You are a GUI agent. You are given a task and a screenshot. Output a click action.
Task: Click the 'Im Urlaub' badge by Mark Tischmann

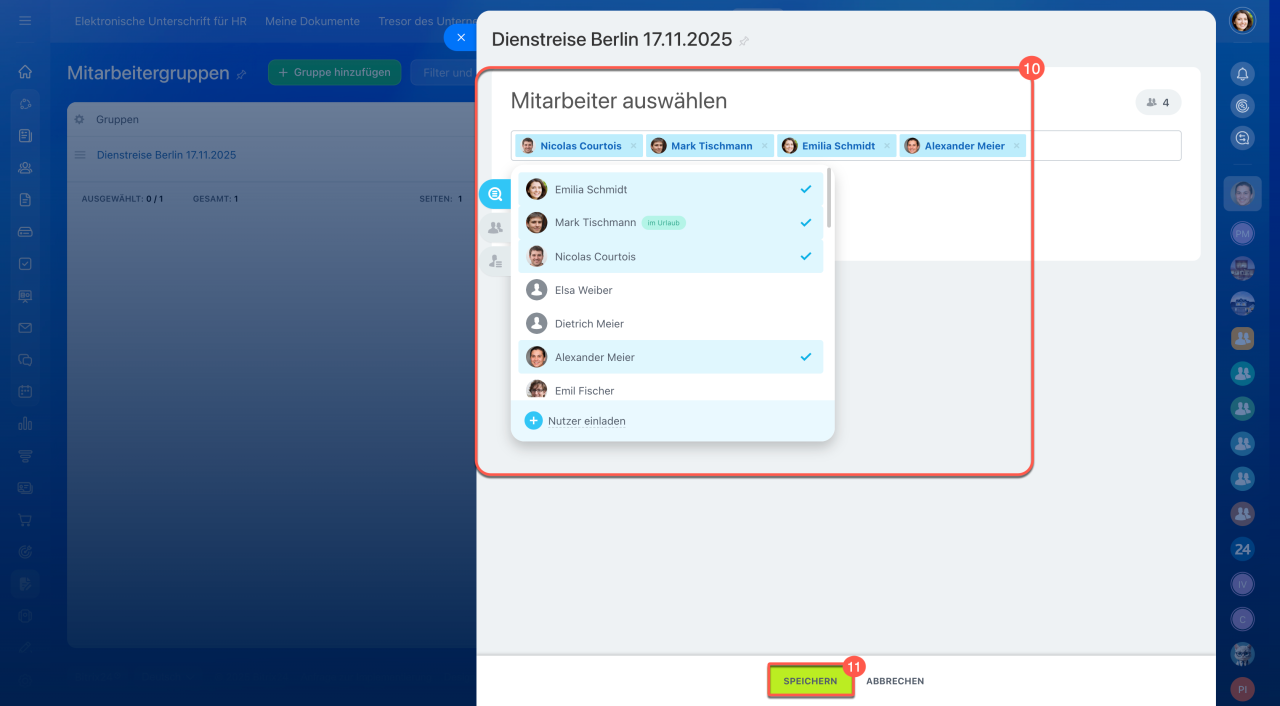[664, 223]
